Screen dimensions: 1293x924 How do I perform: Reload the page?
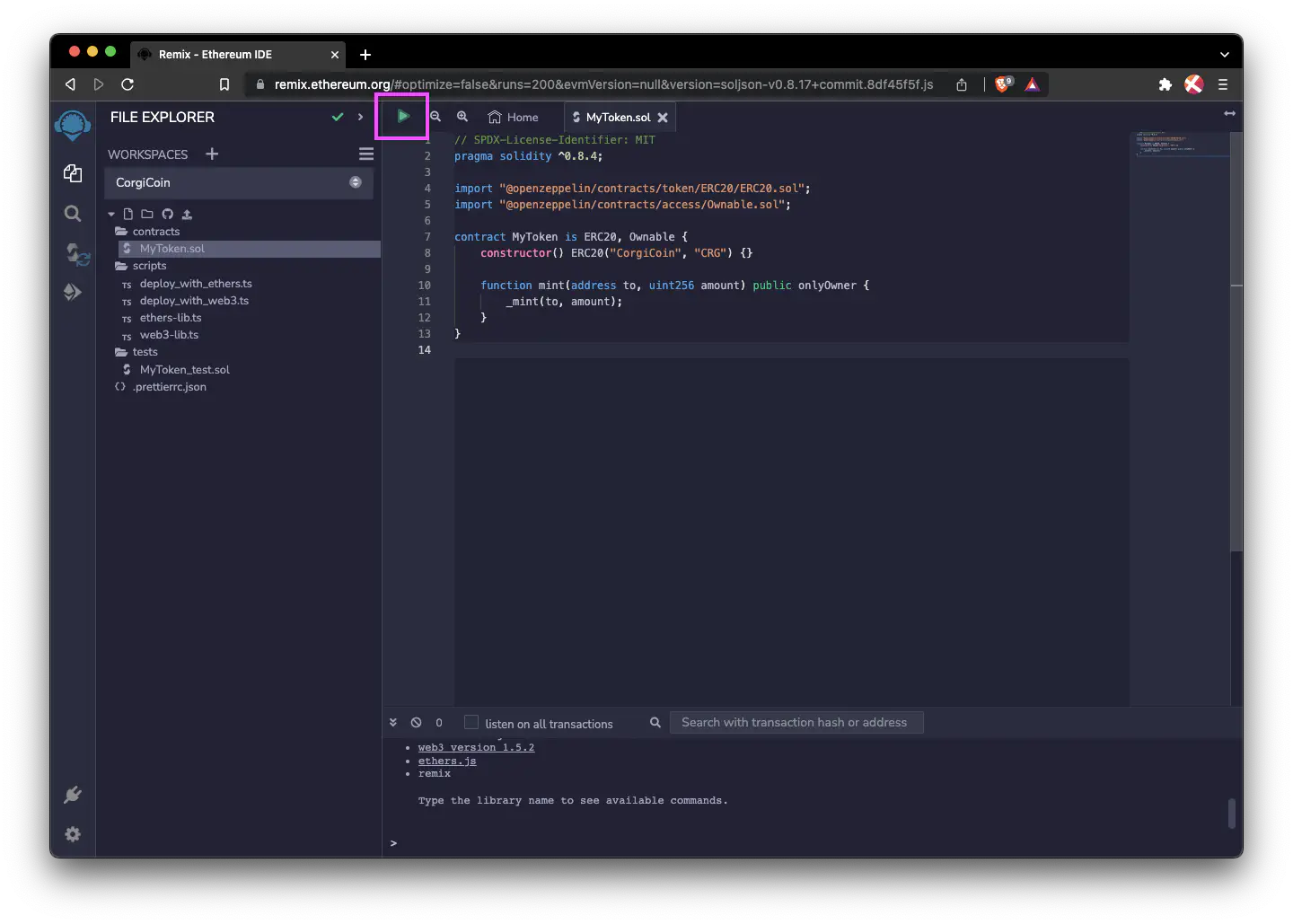tap(128, 84)
